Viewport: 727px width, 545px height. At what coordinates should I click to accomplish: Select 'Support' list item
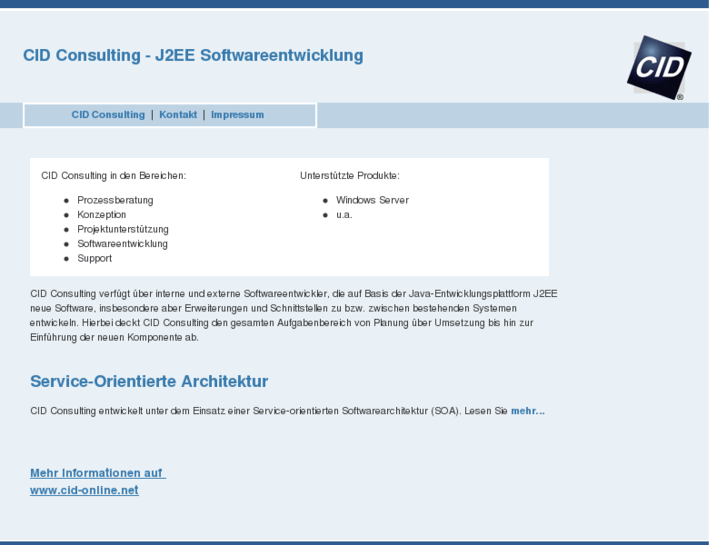95,258
